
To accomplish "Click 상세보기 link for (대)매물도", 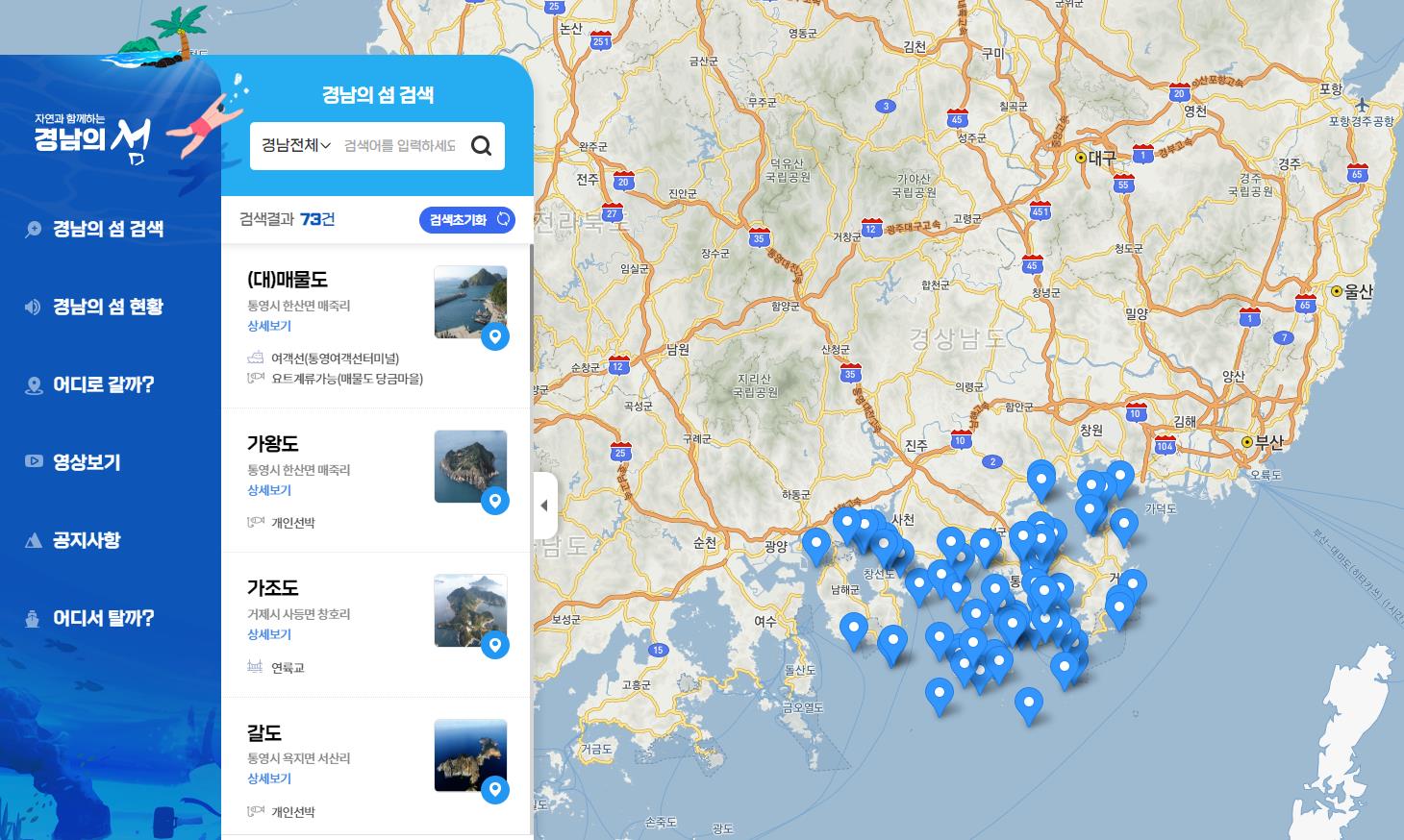I will (x=269, y=326).
